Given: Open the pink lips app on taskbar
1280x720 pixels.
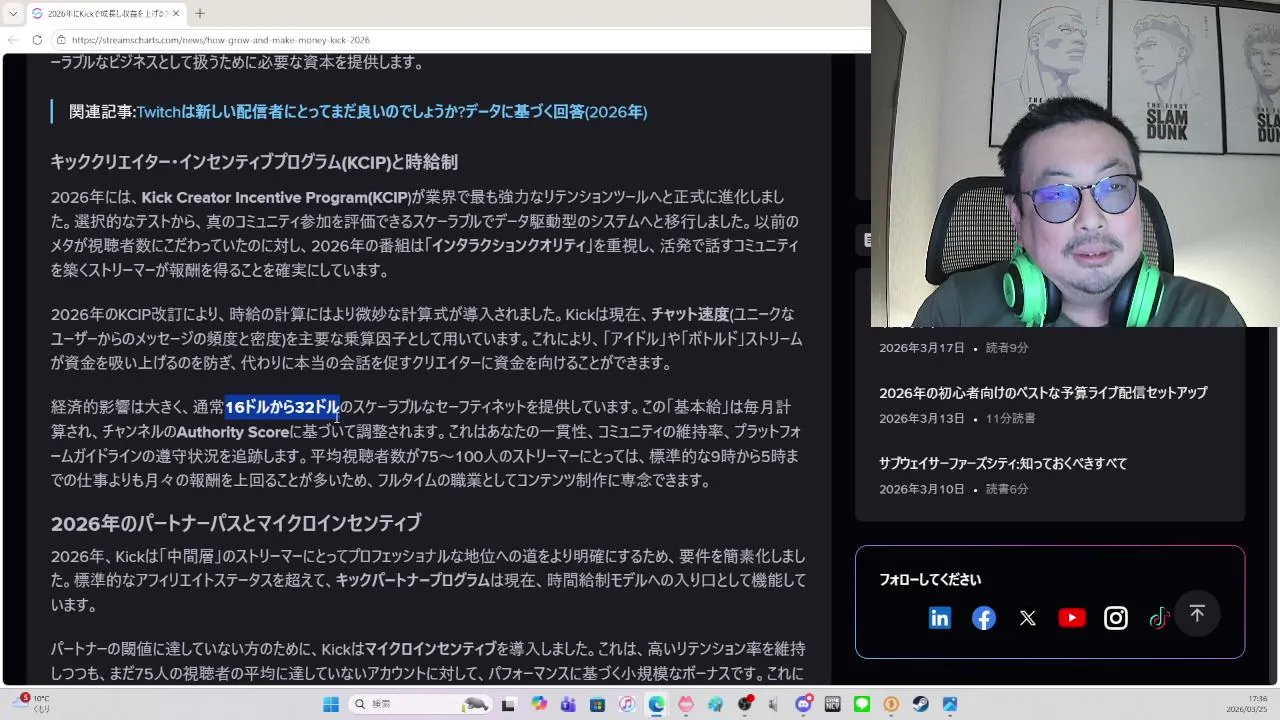Looking at the screenshot, I should (686, 704).
